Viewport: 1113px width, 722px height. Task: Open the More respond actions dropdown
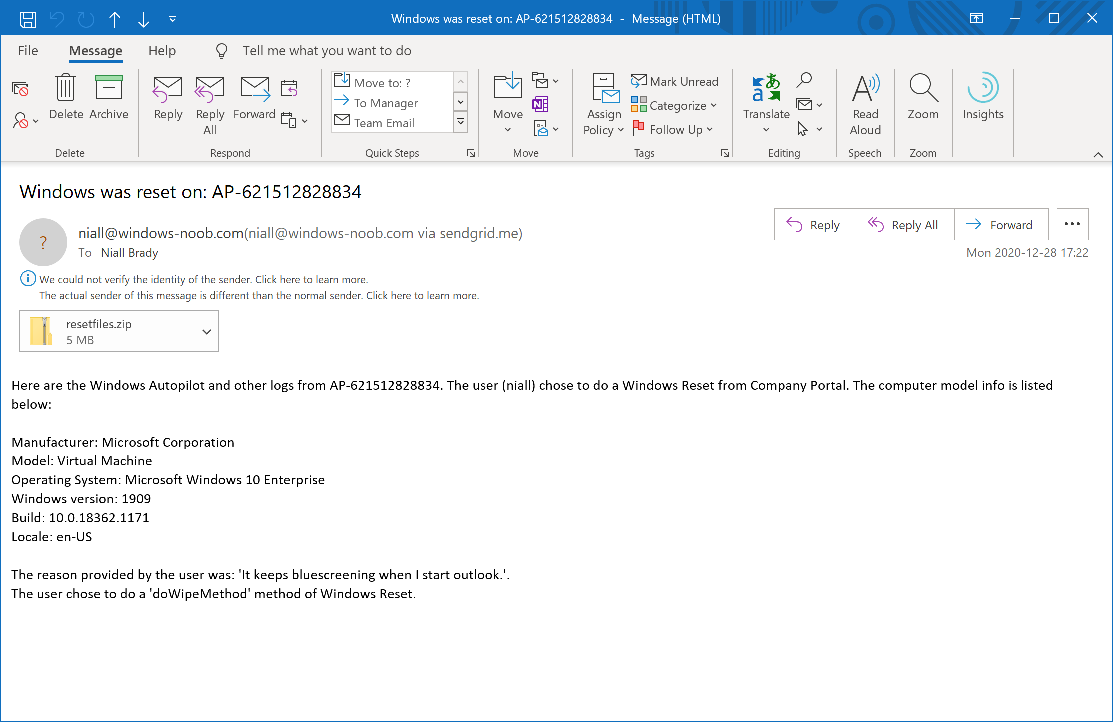294,120
